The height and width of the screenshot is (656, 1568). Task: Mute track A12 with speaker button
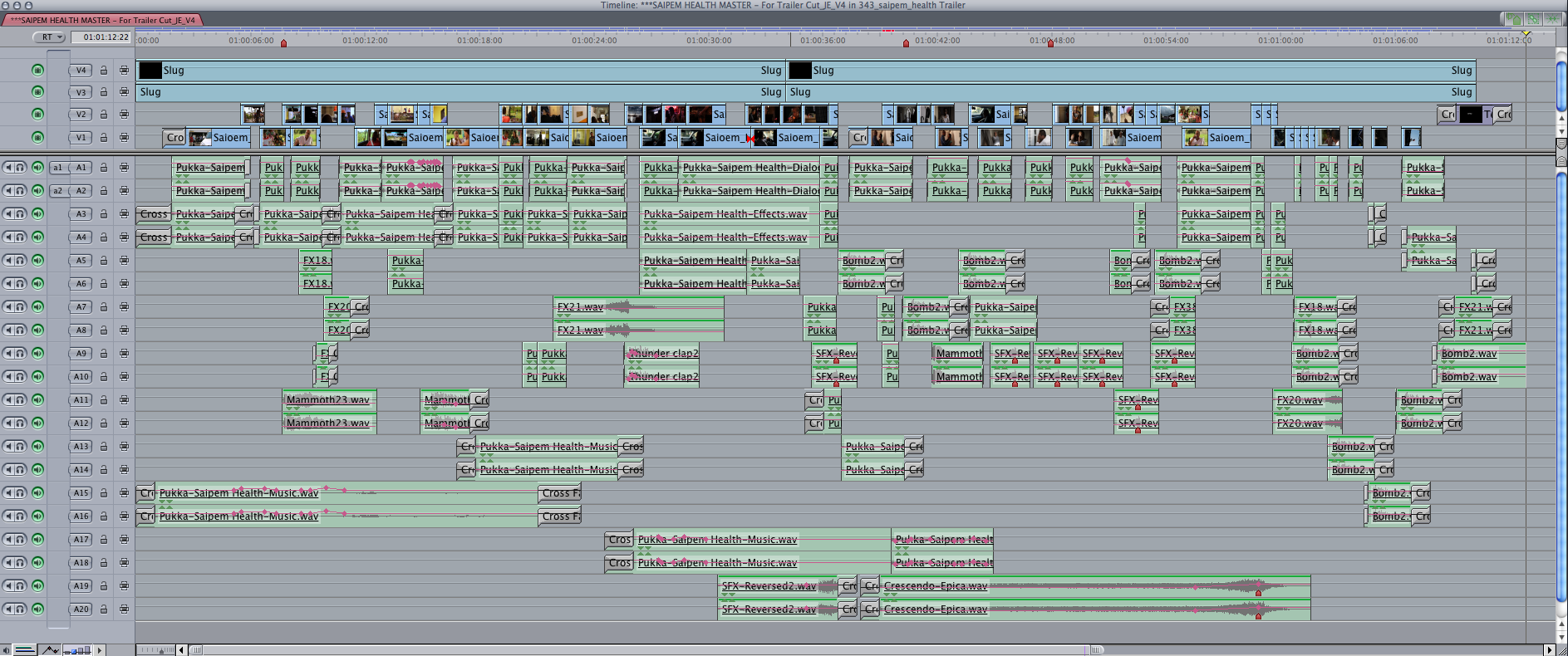(8, 423)
